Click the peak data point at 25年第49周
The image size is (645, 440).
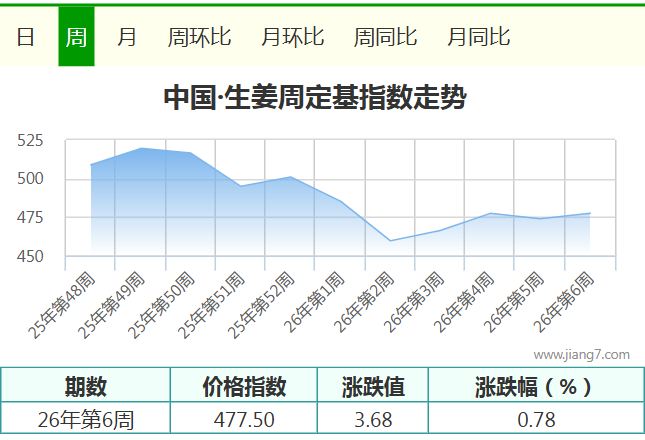pyautogui.click(x=141, y=148)
